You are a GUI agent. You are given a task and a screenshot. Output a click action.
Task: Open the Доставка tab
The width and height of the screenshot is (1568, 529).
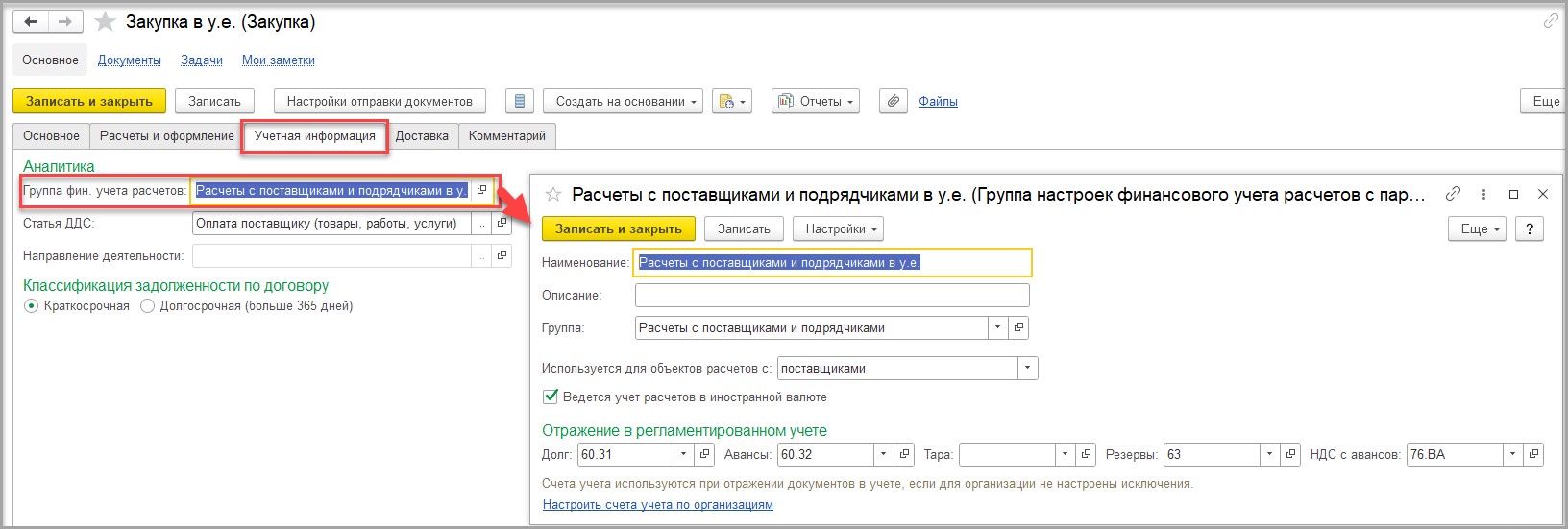[x=422, y=136]
